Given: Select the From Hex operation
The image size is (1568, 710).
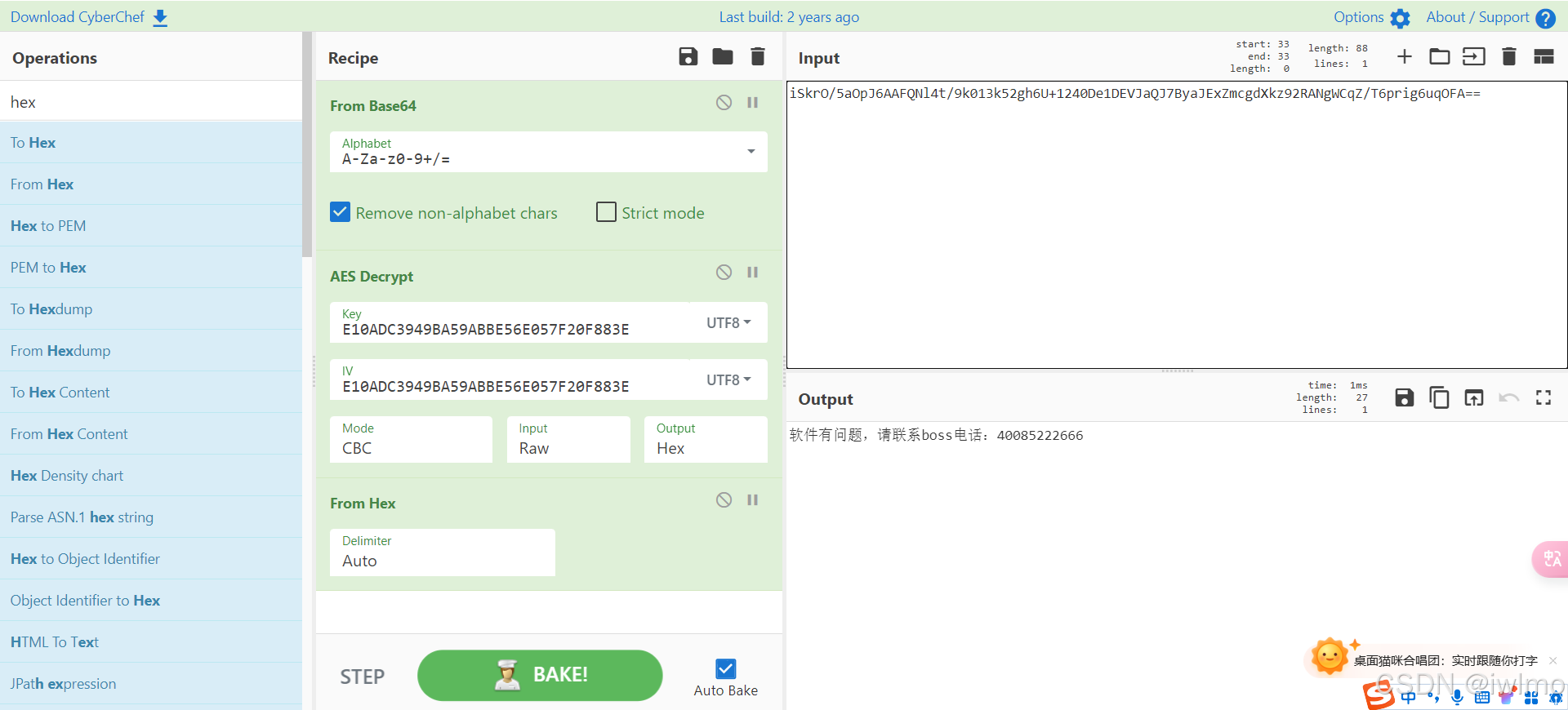Looking at the screenshot, I should tap(151, 184).
